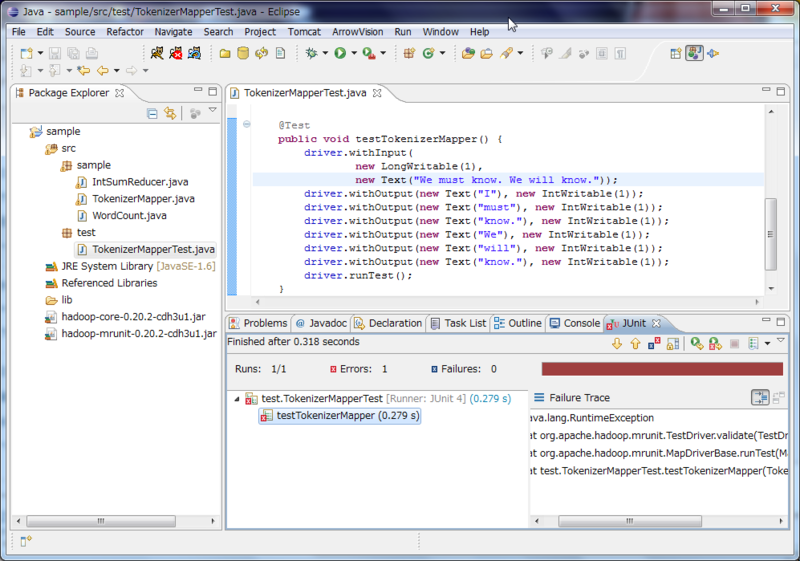Switch to the Outline tab
Image resolution: width=800 pixels, height=561 pixels.
pos(518,323)
